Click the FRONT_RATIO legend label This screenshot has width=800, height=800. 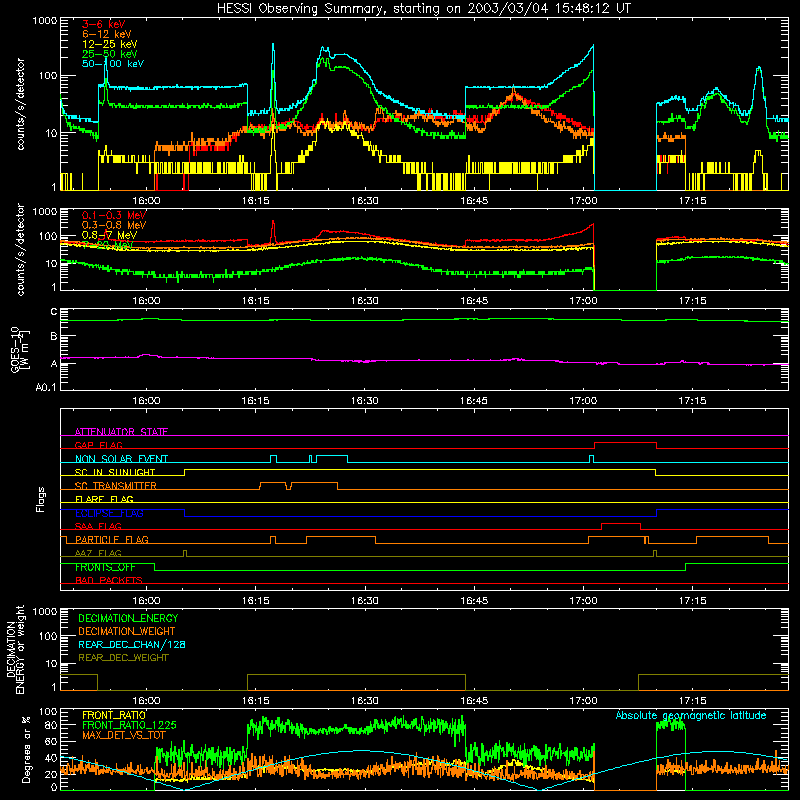(x=114, y=715)
